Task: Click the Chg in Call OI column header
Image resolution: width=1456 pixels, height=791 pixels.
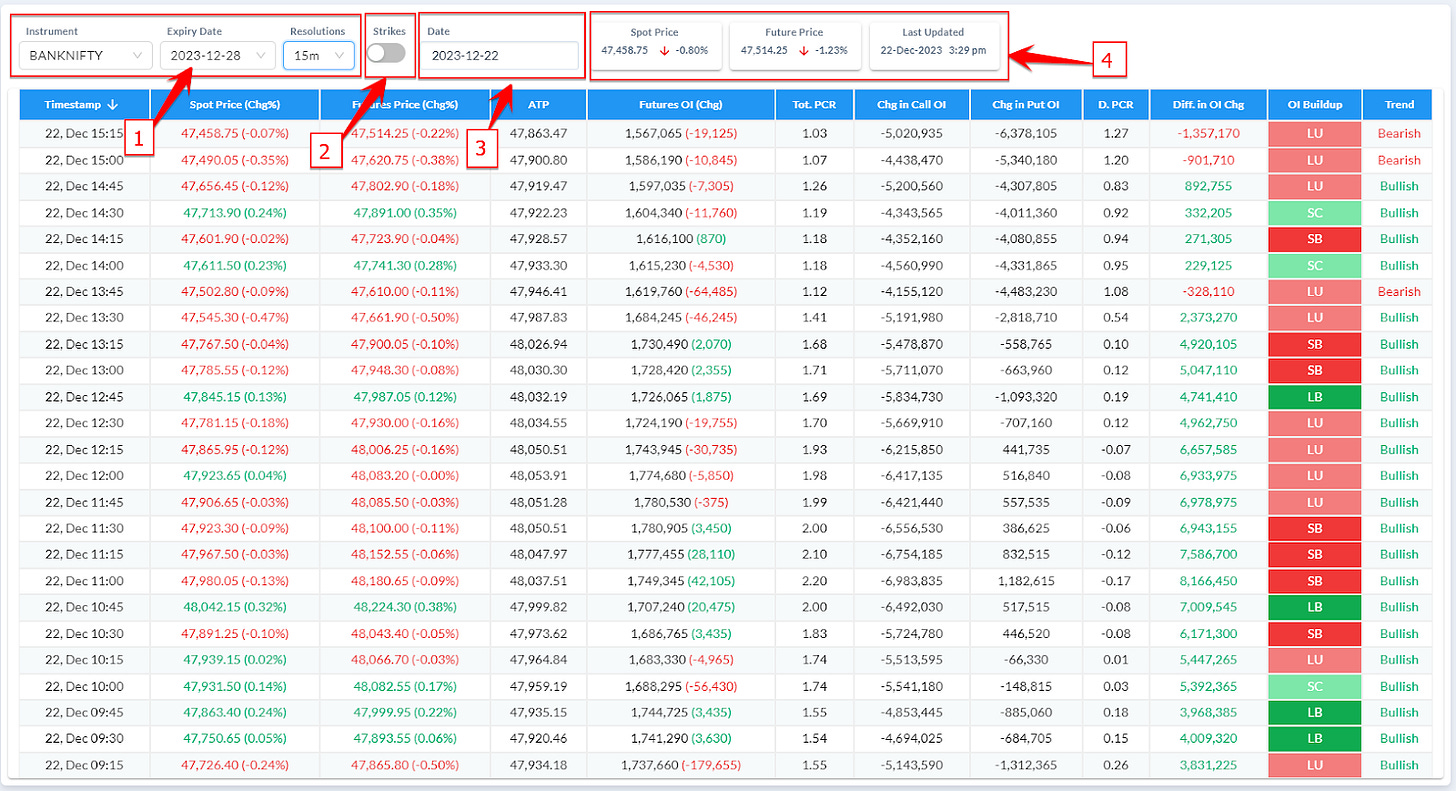Action: (x=913, y=104)
